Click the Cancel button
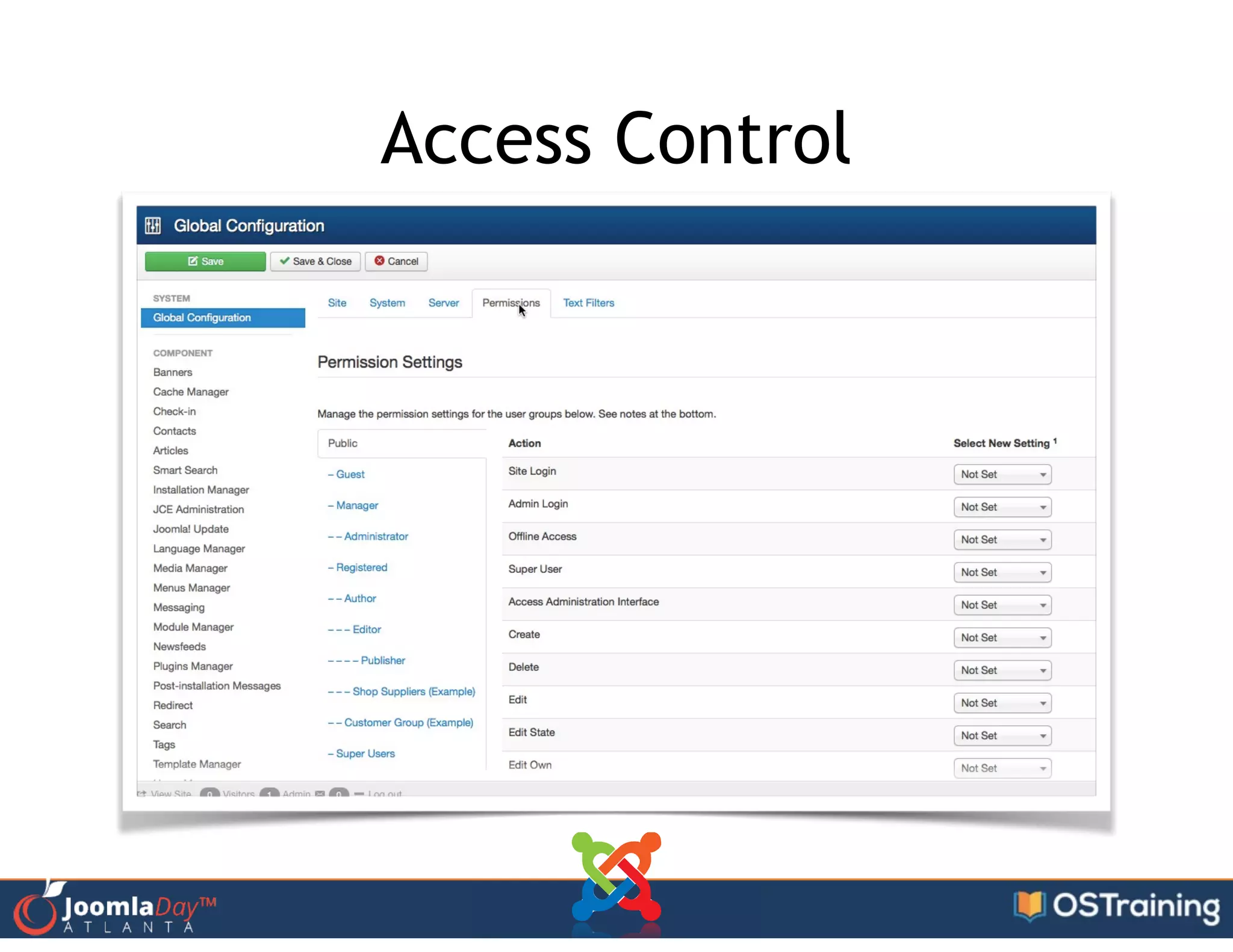1233x952 pixels. click(x=396, y=261)
